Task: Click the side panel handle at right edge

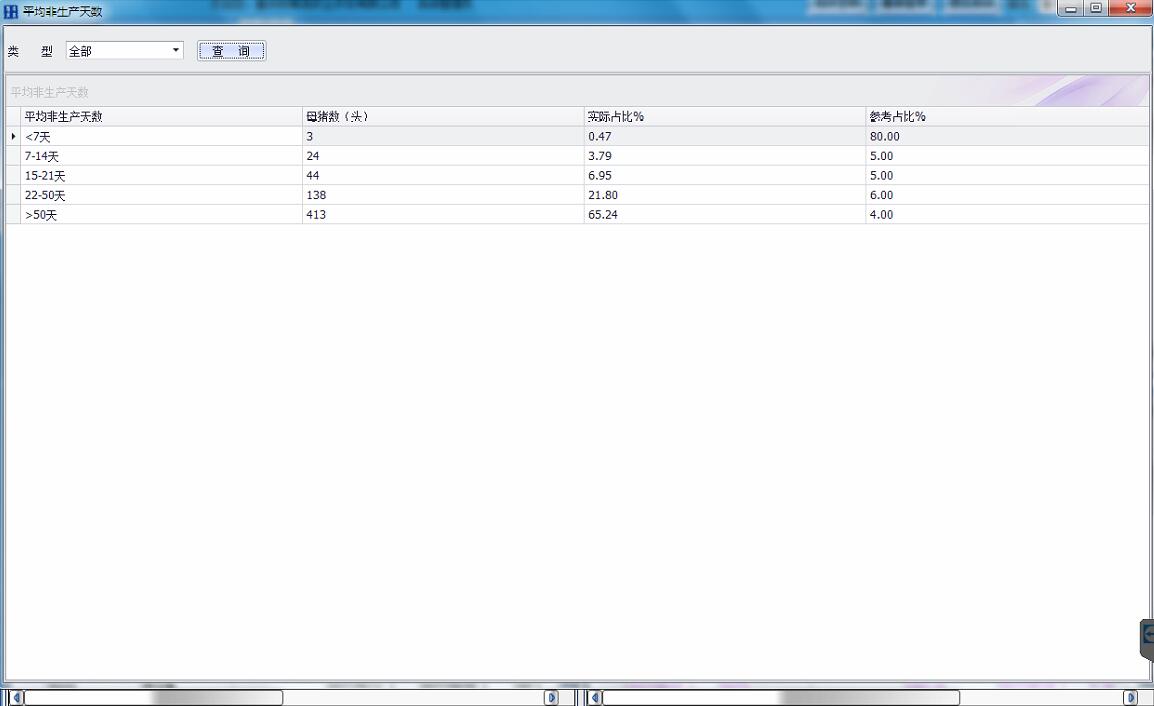Action: click(x=1147, y=639)
